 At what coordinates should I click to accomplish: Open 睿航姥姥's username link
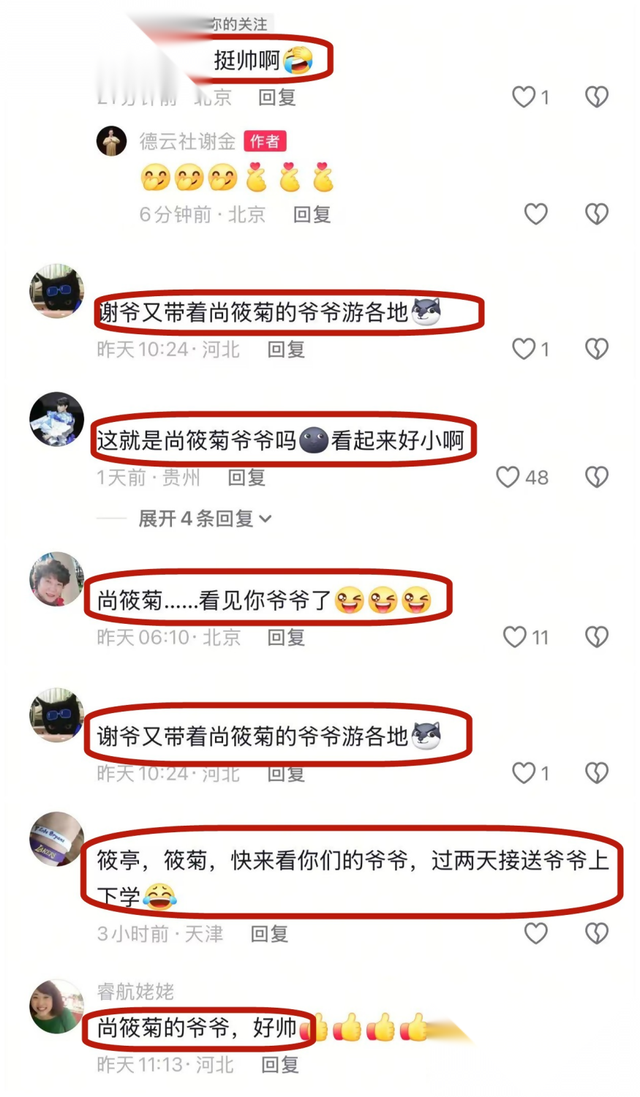[136, 991]
